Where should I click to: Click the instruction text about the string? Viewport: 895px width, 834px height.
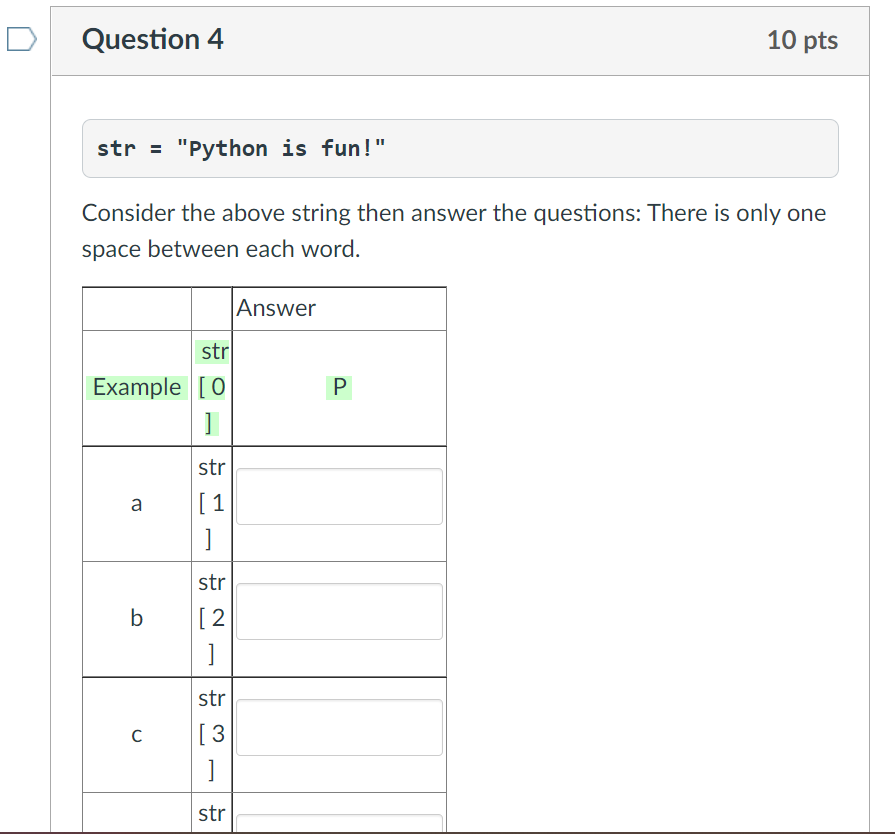coord(454,231)
